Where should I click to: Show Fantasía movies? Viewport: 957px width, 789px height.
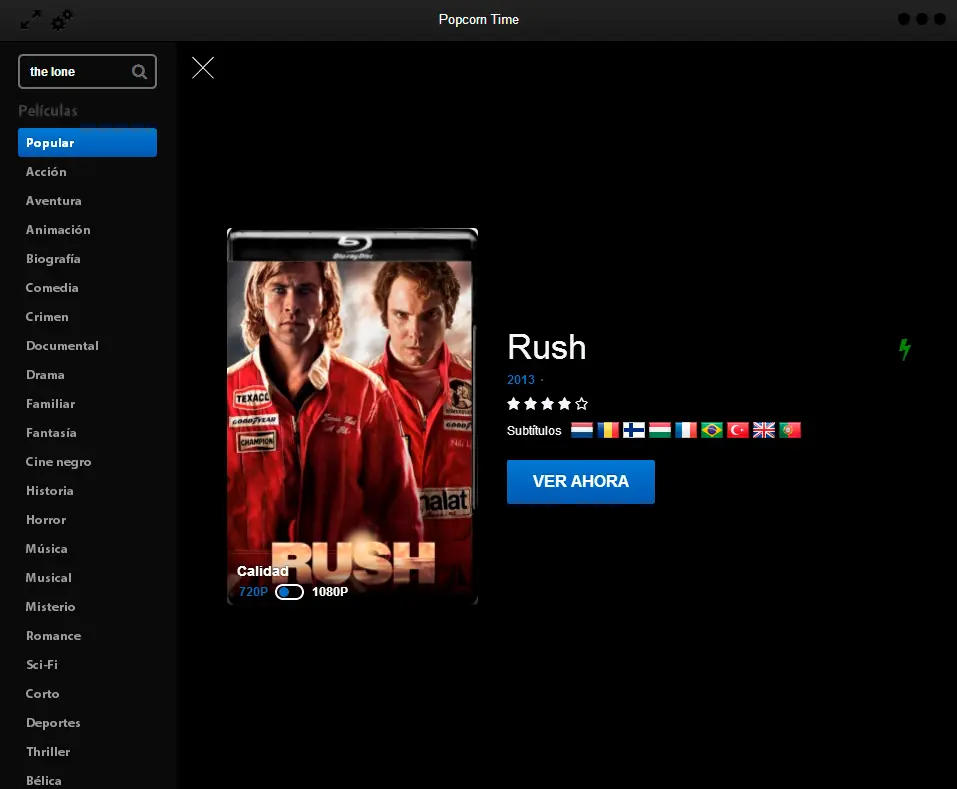[x=51, y=433]
